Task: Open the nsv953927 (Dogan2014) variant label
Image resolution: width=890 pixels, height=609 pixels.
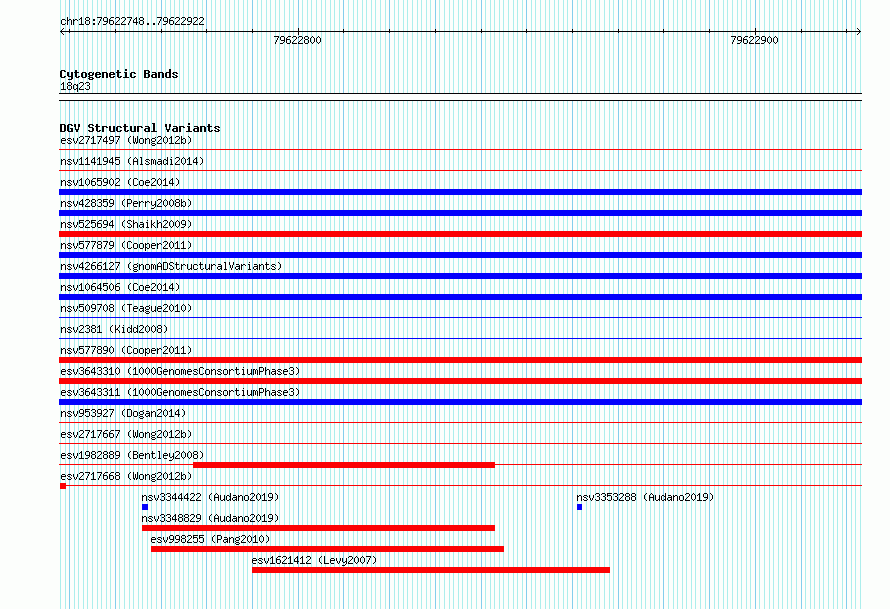Action: tap(123, 413)
